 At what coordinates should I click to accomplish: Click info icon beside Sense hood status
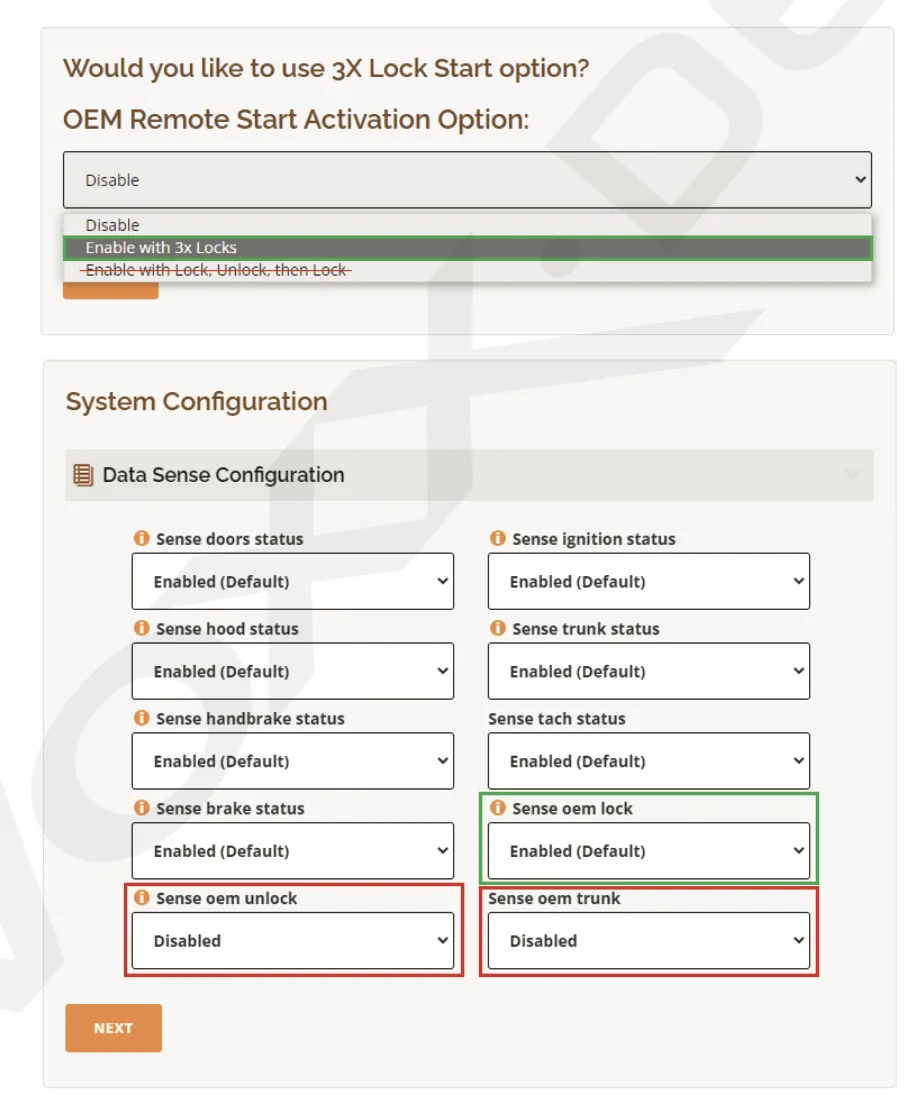tap(142, 629)
